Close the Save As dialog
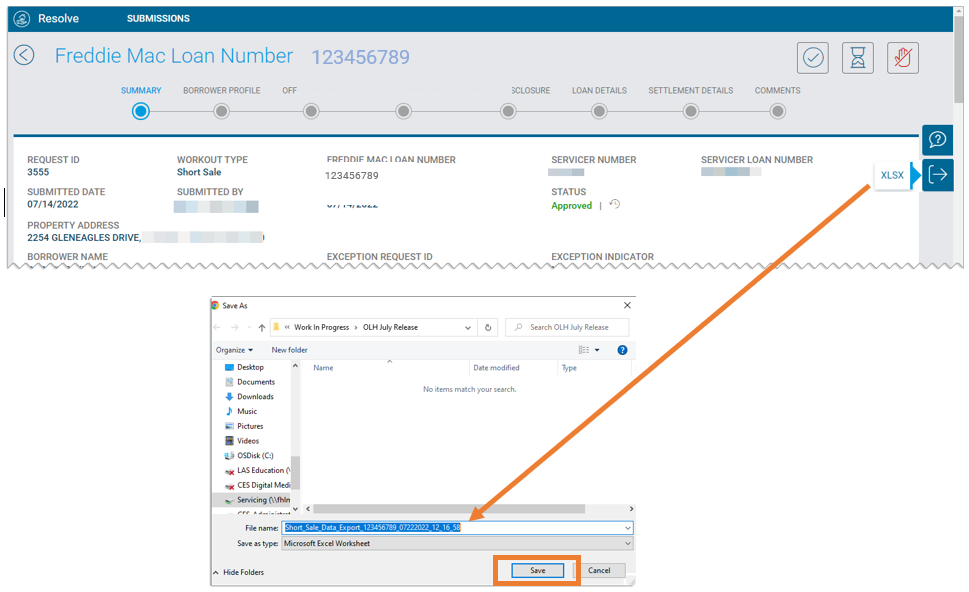 point(627,305)
